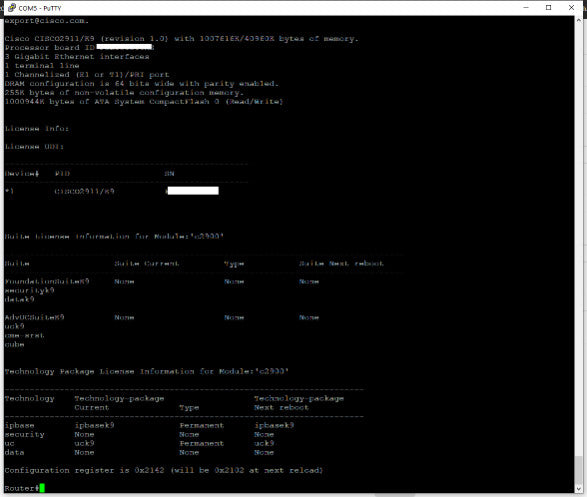Click 'Suite License Information for Module' heading
Viewport: 587px width, 497px height.
114,237
